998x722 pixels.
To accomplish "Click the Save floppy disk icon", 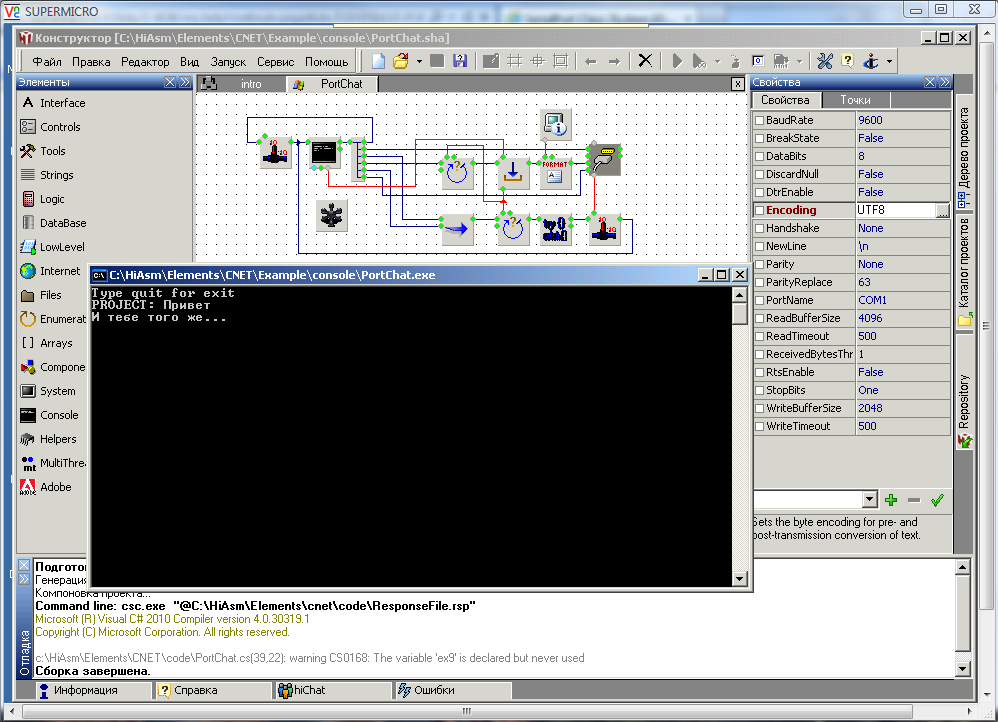I will tap(460, 61).
